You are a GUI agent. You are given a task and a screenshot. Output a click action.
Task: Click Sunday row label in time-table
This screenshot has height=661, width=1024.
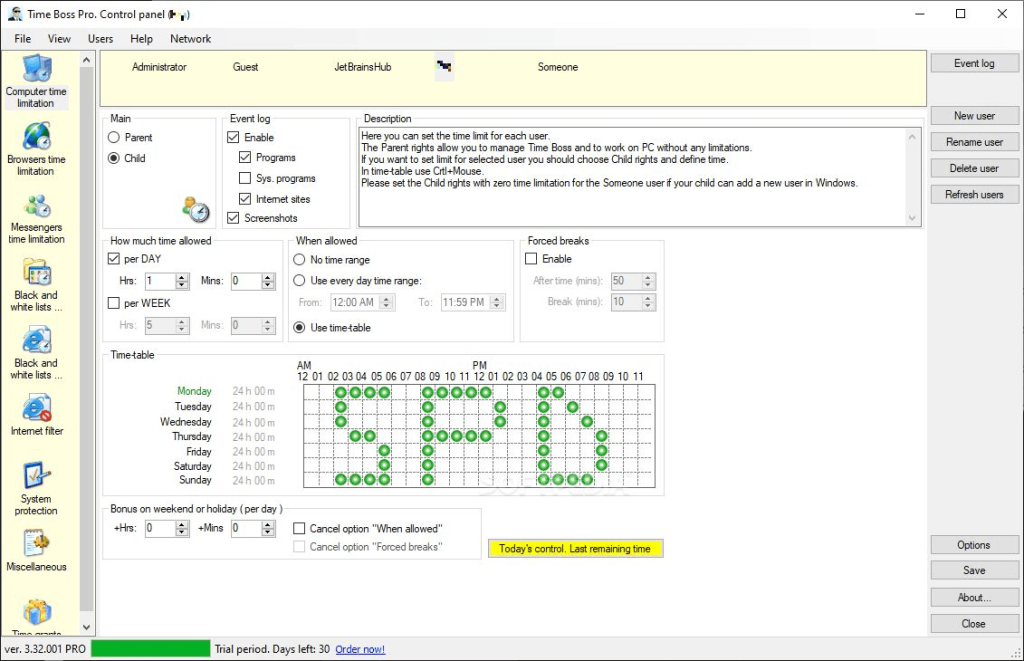click(x=195, y=479)
